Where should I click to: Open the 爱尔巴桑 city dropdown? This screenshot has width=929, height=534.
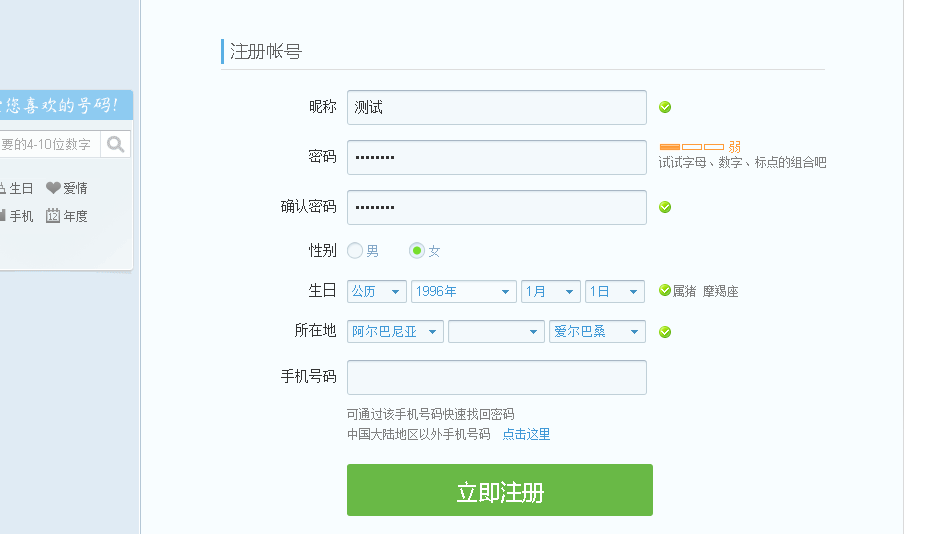597,332
